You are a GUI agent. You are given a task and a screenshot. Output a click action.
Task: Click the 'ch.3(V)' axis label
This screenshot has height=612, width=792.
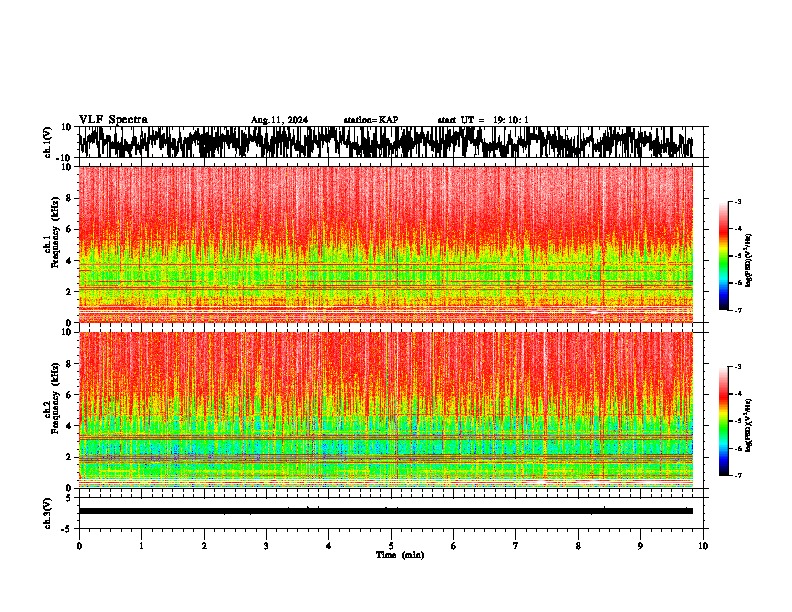pos(48,514)
